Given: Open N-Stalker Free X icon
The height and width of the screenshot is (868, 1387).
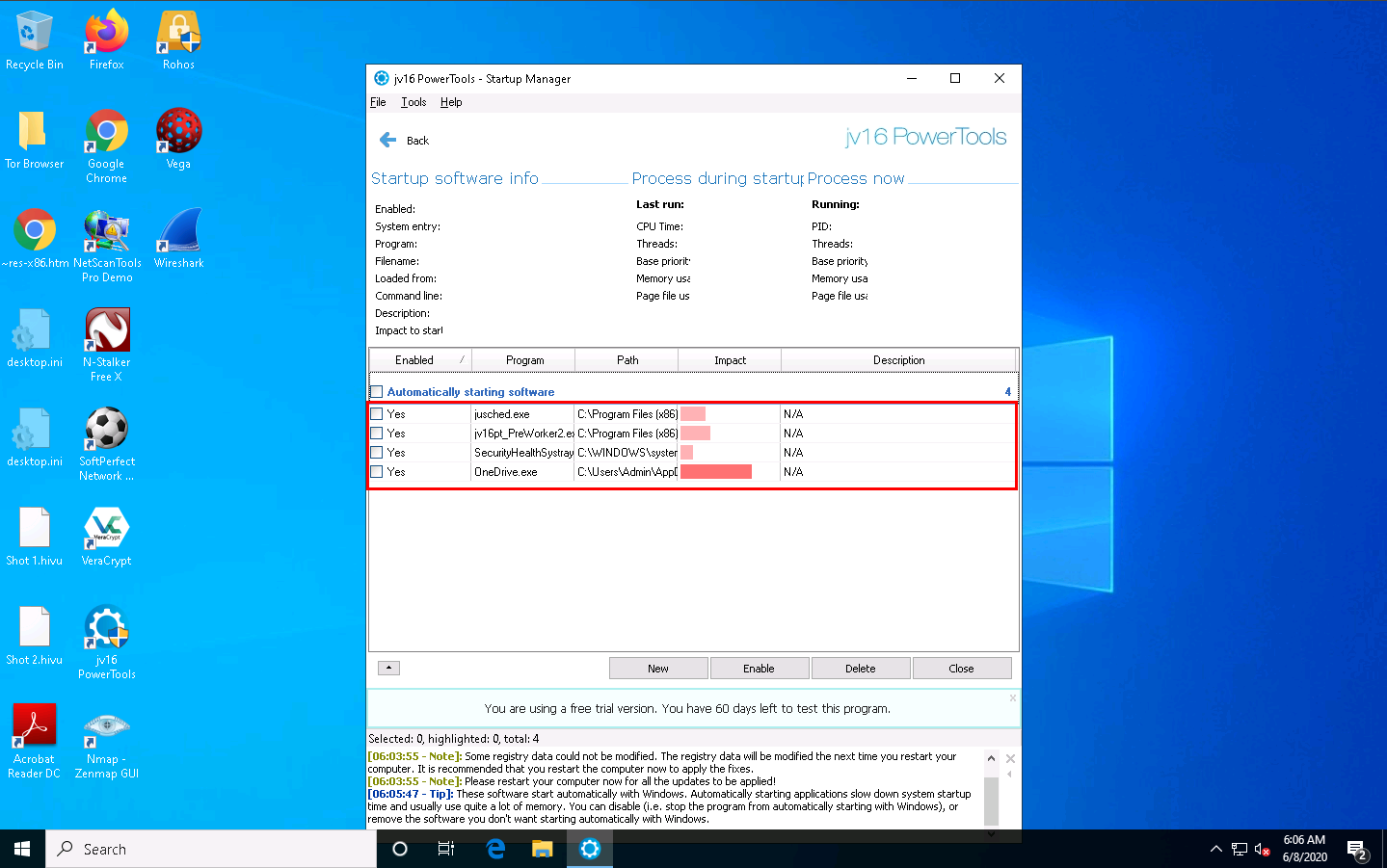Looking at the screenshot, I should click(x=107, y=345).
